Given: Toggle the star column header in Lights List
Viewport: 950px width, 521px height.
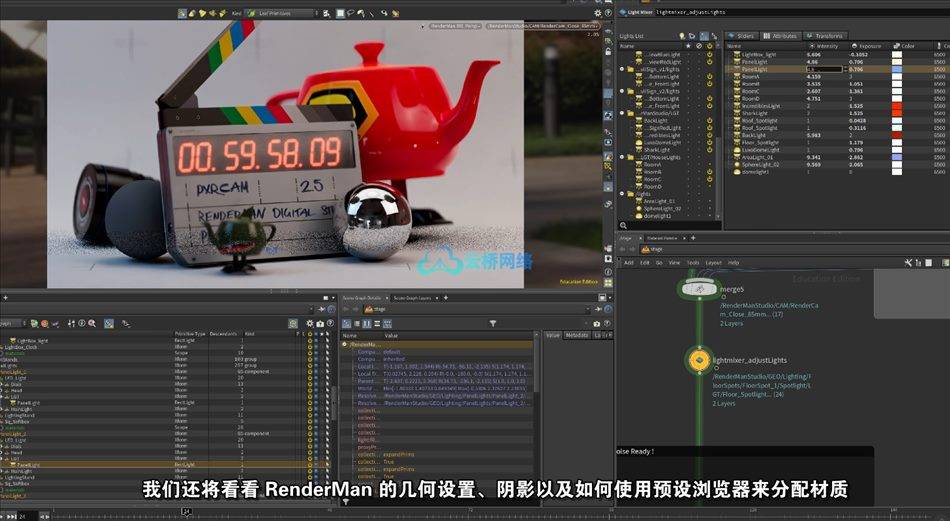Looking at the screenshot, I should coord(688,46).
